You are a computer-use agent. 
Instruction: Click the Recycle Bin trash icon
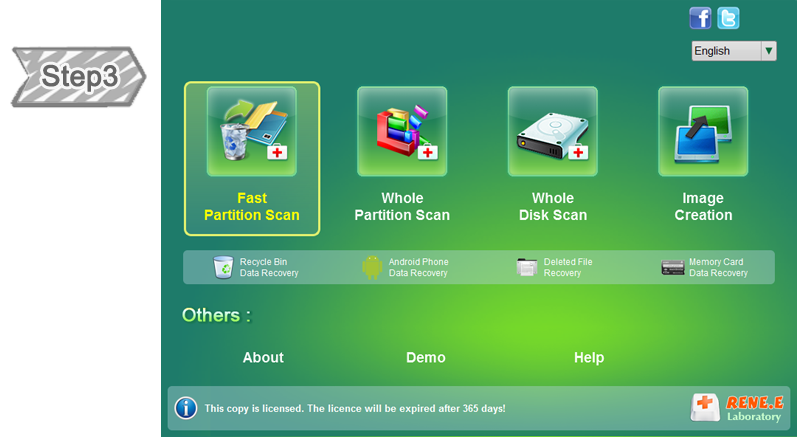coord(223,267)
